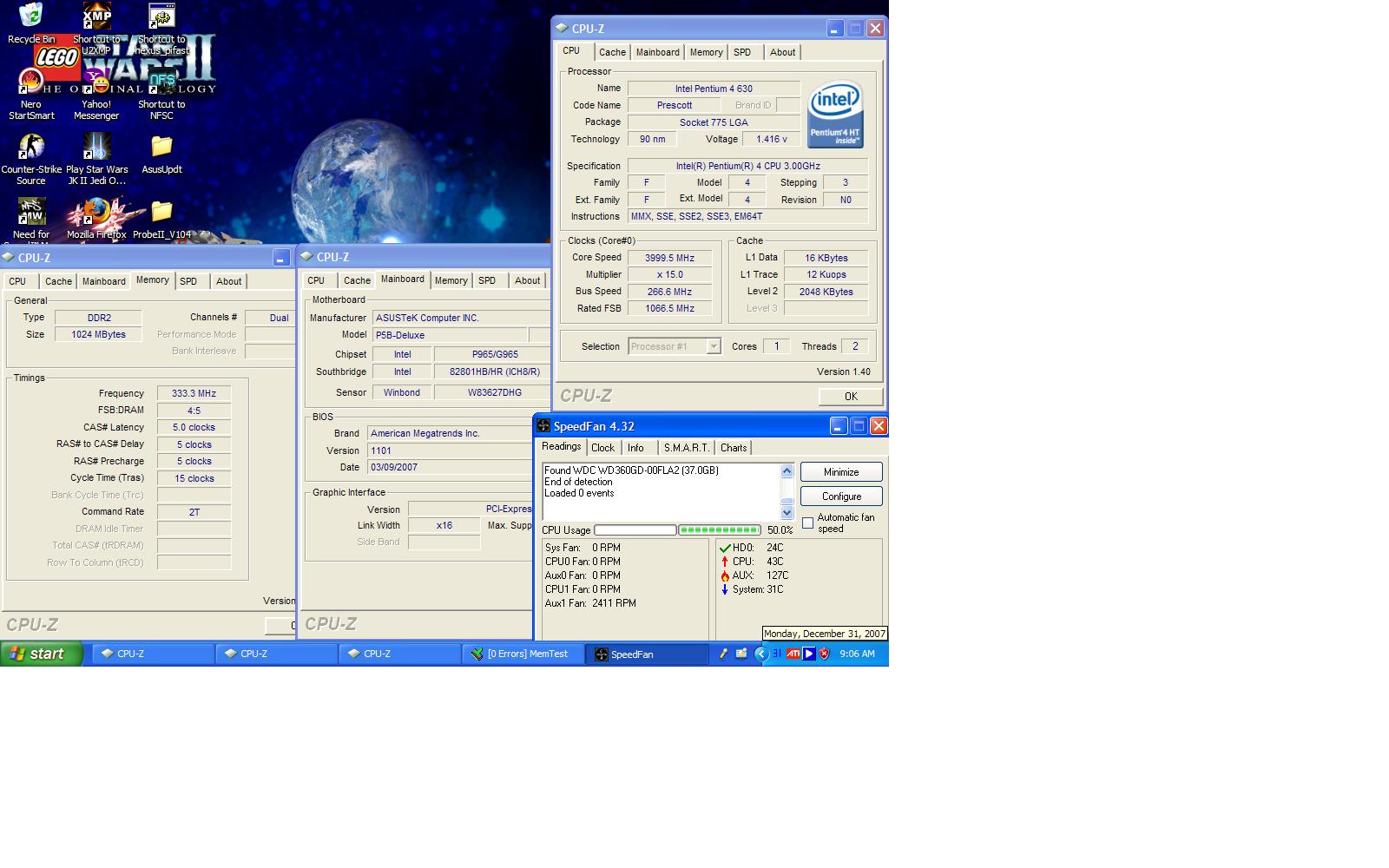1389x868 pixels.
Task: Open the Mainboard tab in top CPU-Z window
Action: pos(658,52)
